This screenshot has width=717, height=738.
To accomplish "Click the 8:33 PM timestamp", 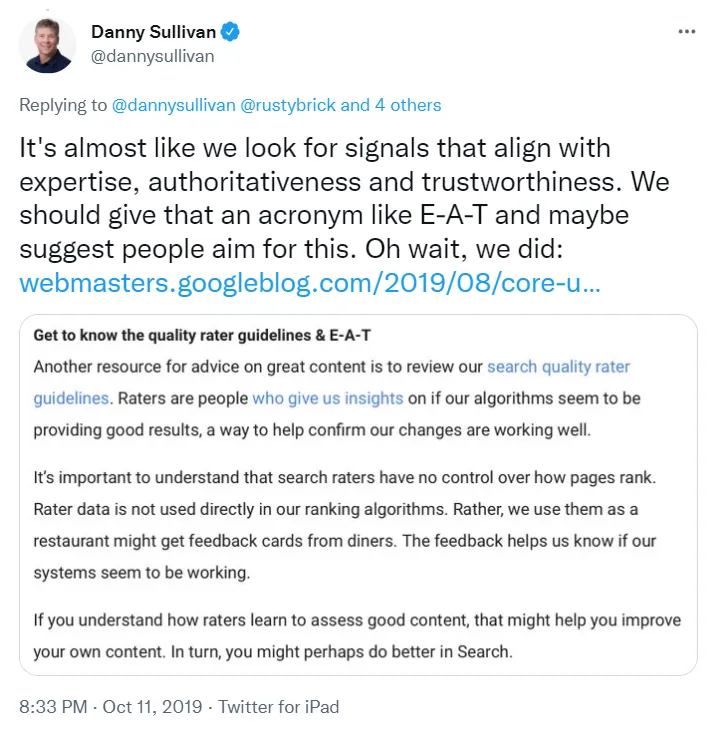I will (53, 707).
